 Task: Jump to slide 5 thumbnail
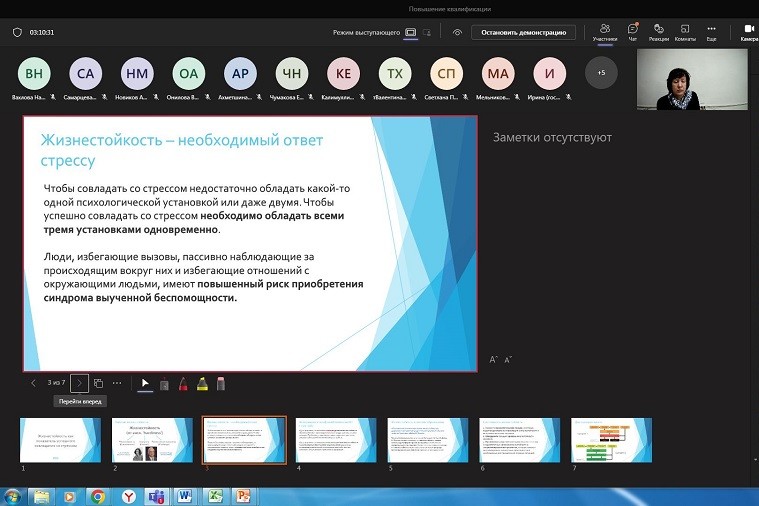click(428, 440)
